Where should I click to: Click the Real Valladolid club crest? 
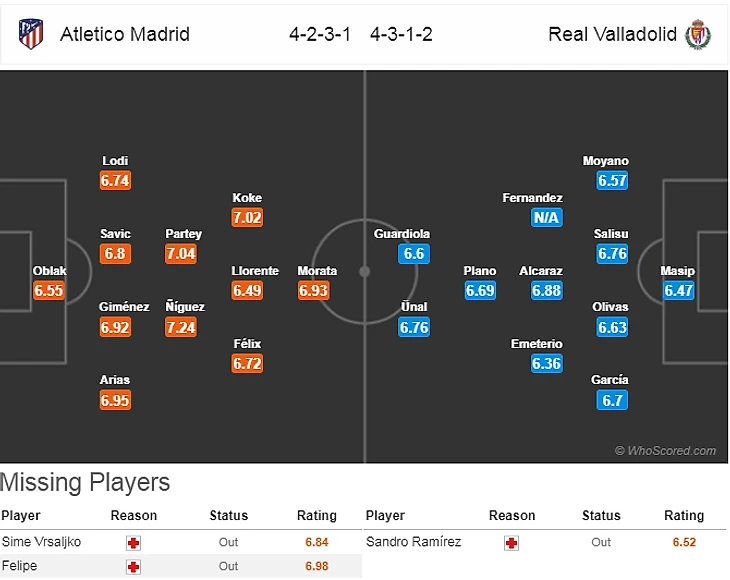[x=698, y=35]
